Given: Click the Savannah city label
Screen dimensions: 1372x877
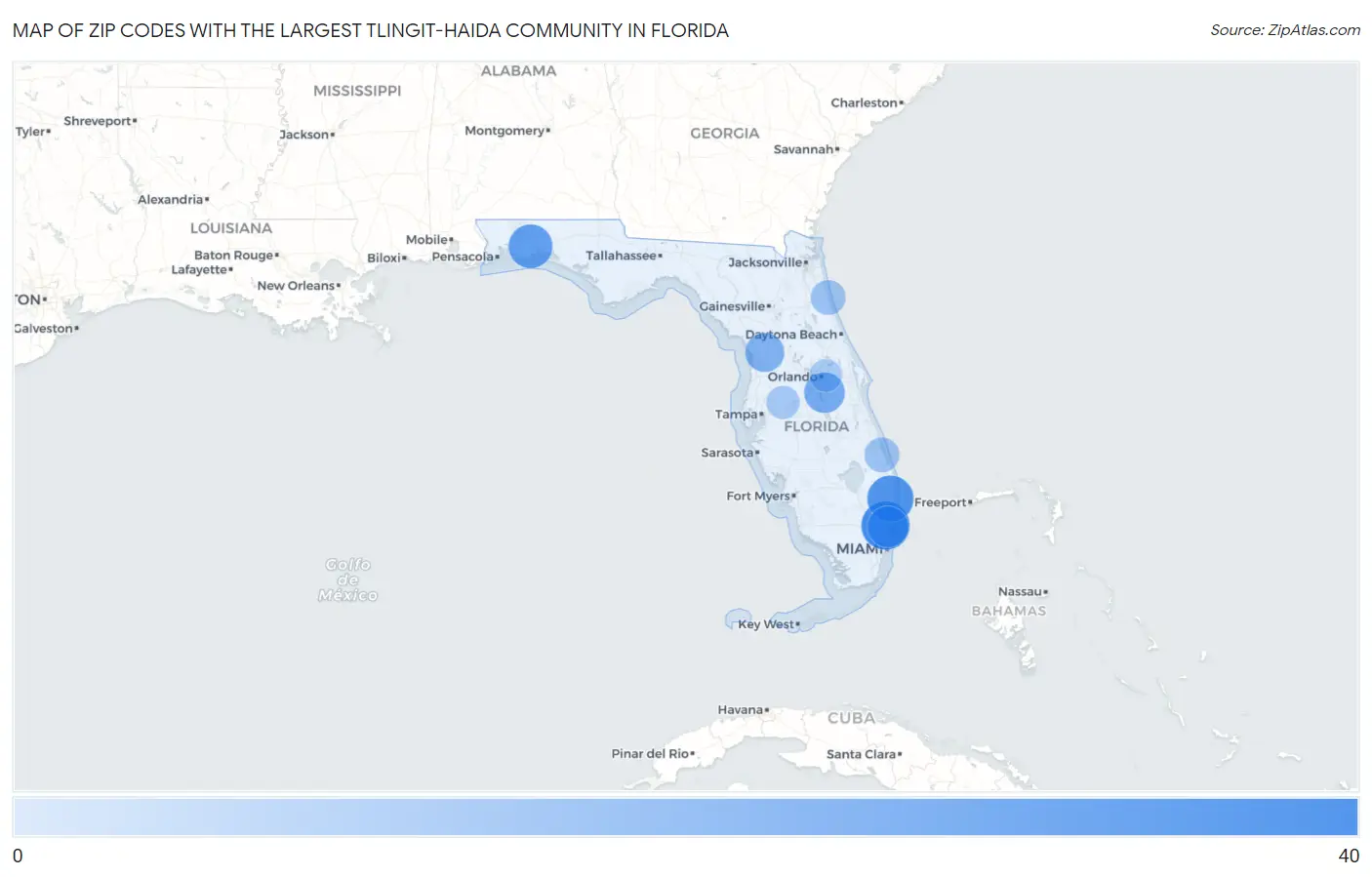Looking at the screenshot, I should [804, 149].
